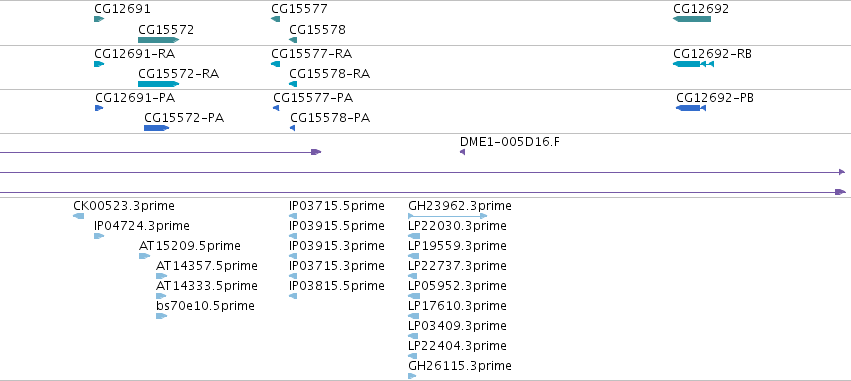Click the IP03715.5prime EST label
This screenshot has height=381, width=851.
pyautogui.click(x=336, y=206)
